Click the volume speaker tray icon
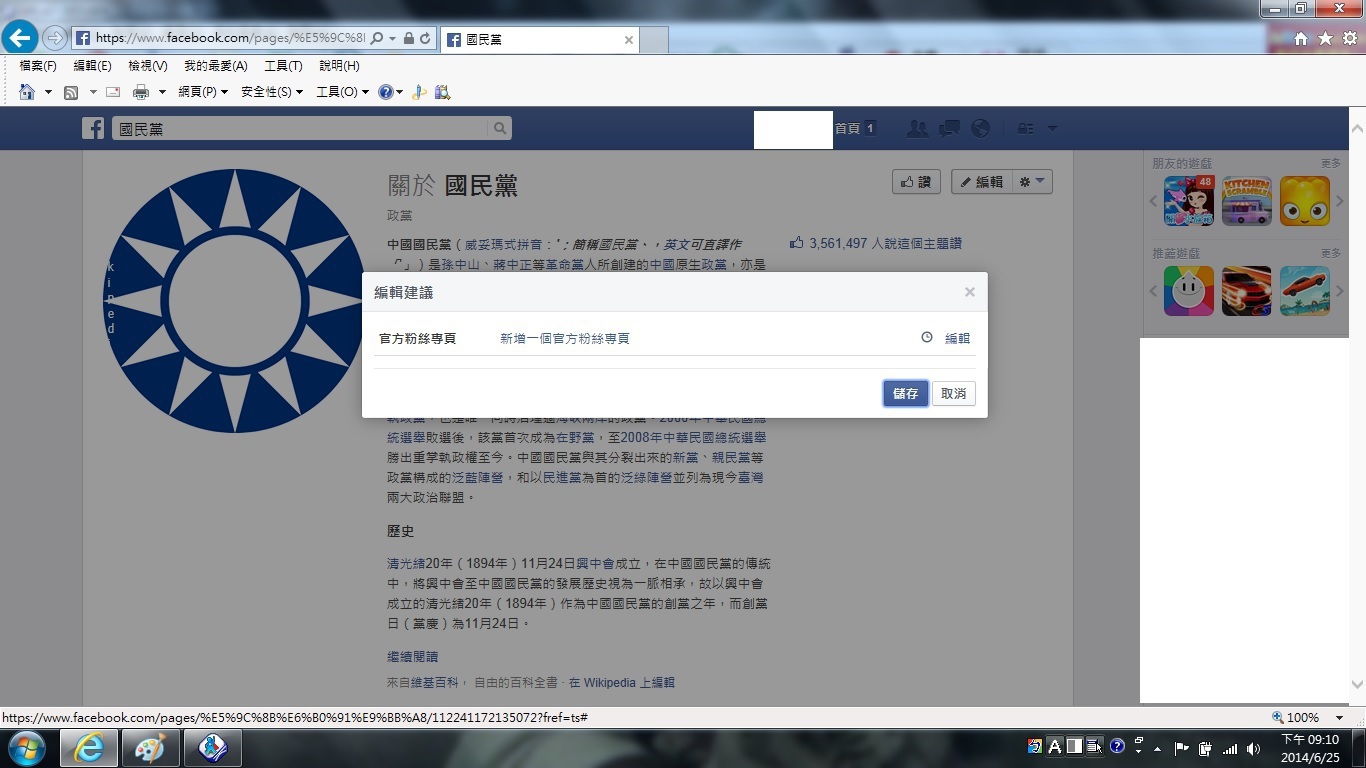 pos(1252,748)
